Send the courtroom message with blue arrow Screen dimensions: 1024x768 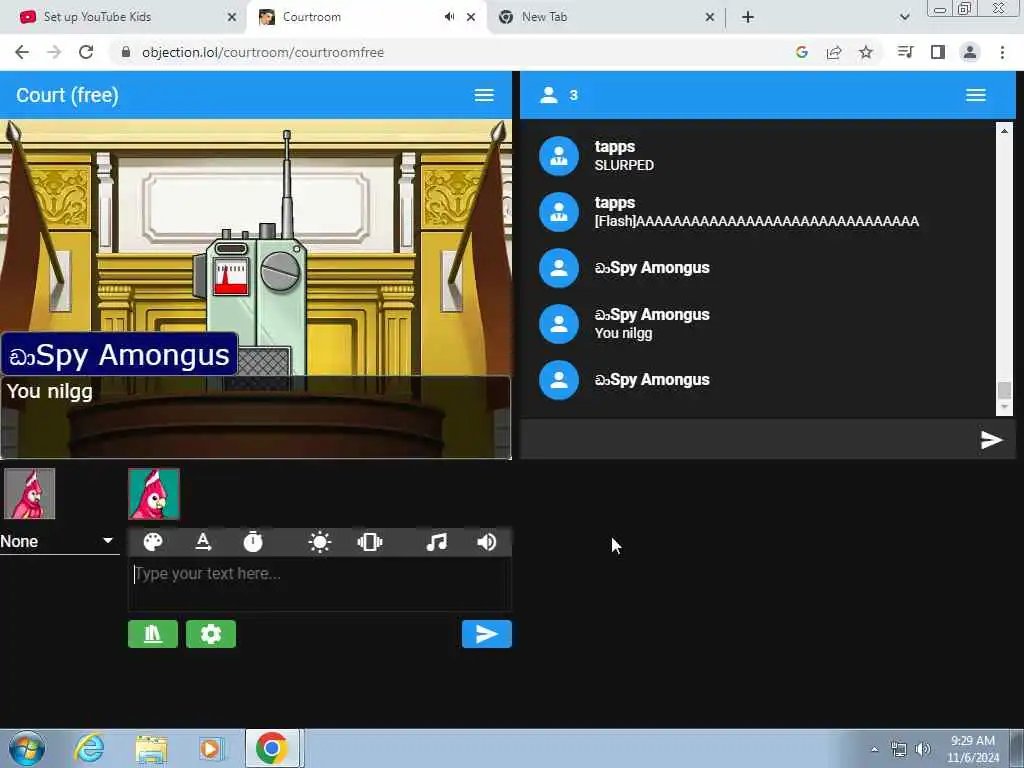pos(487,634)
